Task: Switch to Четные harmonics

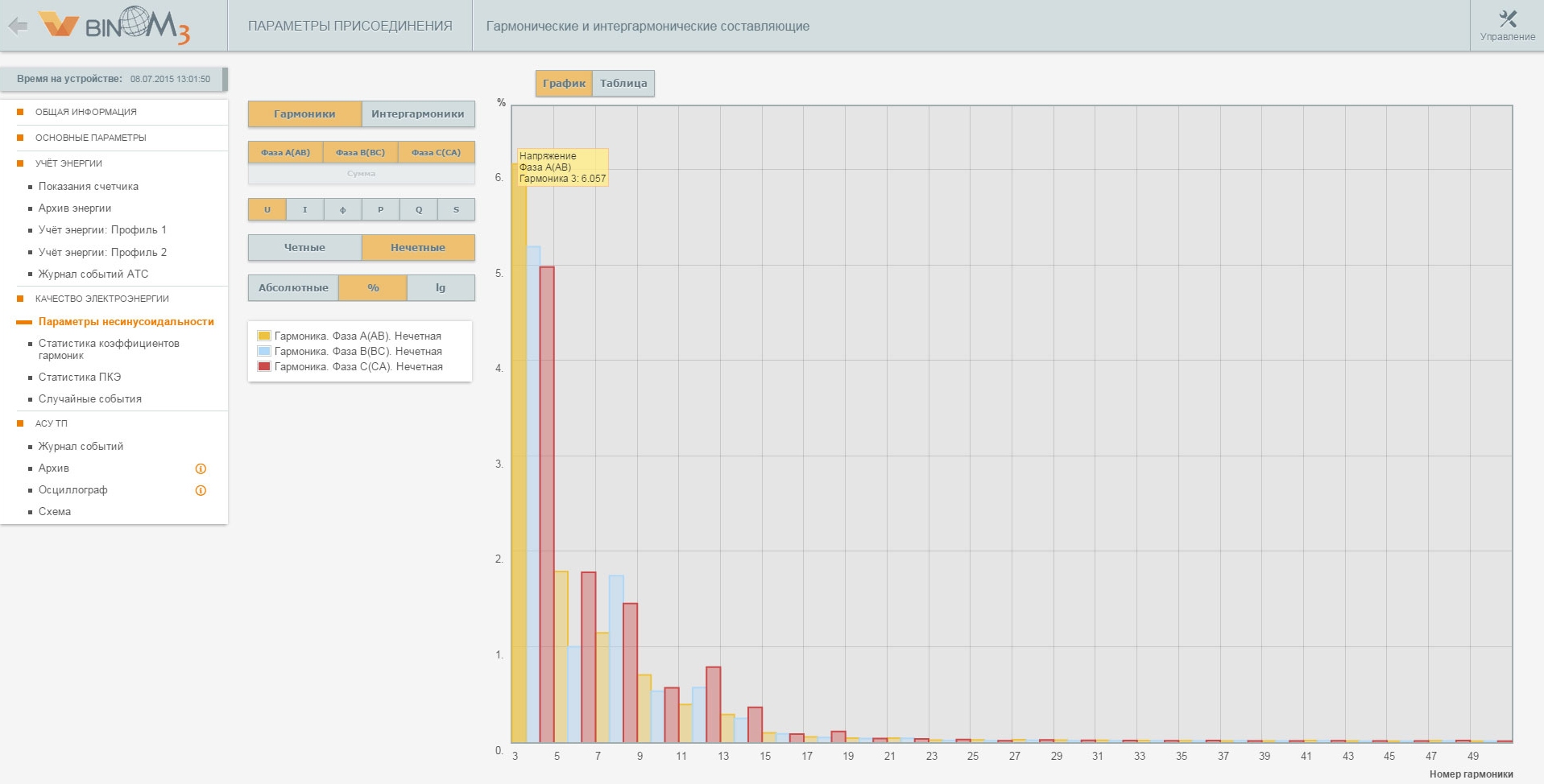Action: [304, 247]
